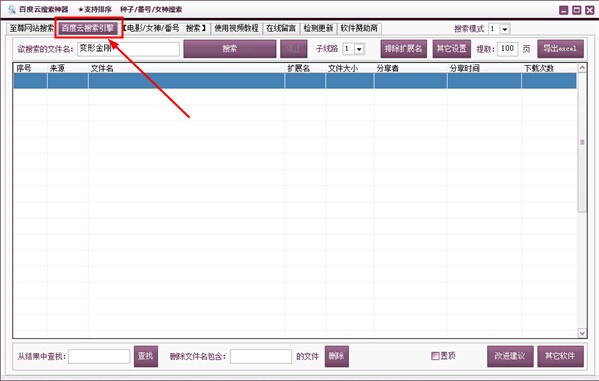
Task: Click scroll down arrow of results list
Action: tap(582, 333)
